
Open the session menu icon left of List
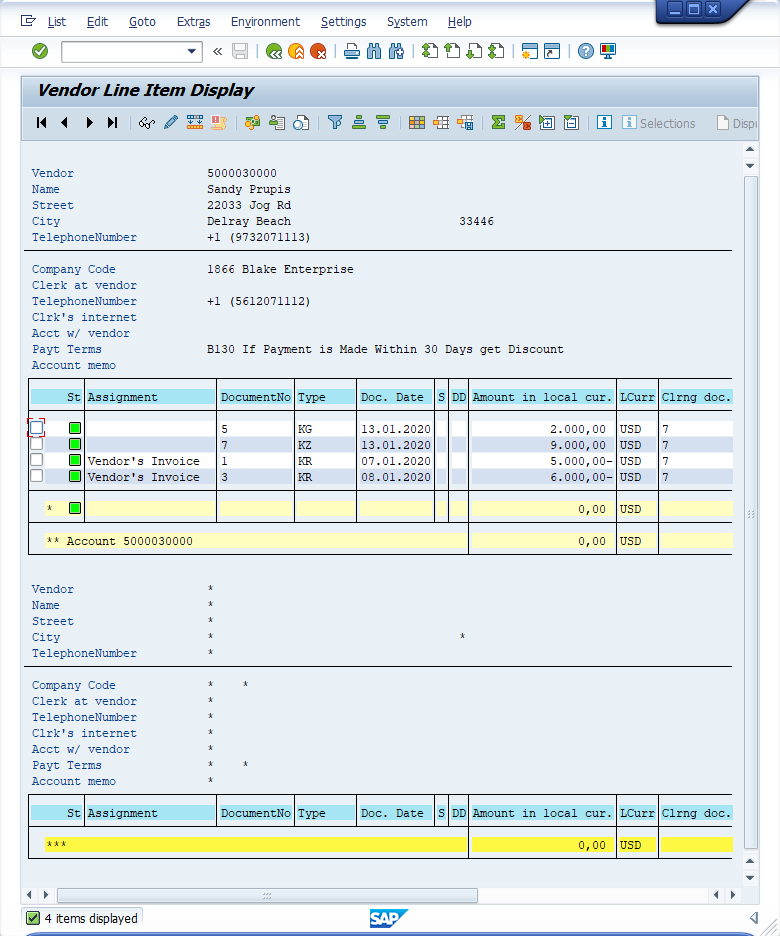click(x=28, y=21)
